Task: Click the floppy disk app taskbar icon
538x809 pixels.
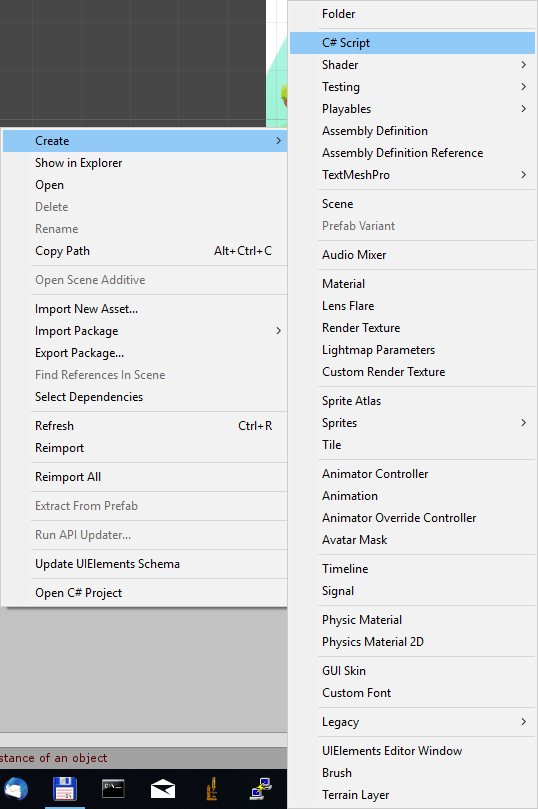Action: [x=65, y=789]
